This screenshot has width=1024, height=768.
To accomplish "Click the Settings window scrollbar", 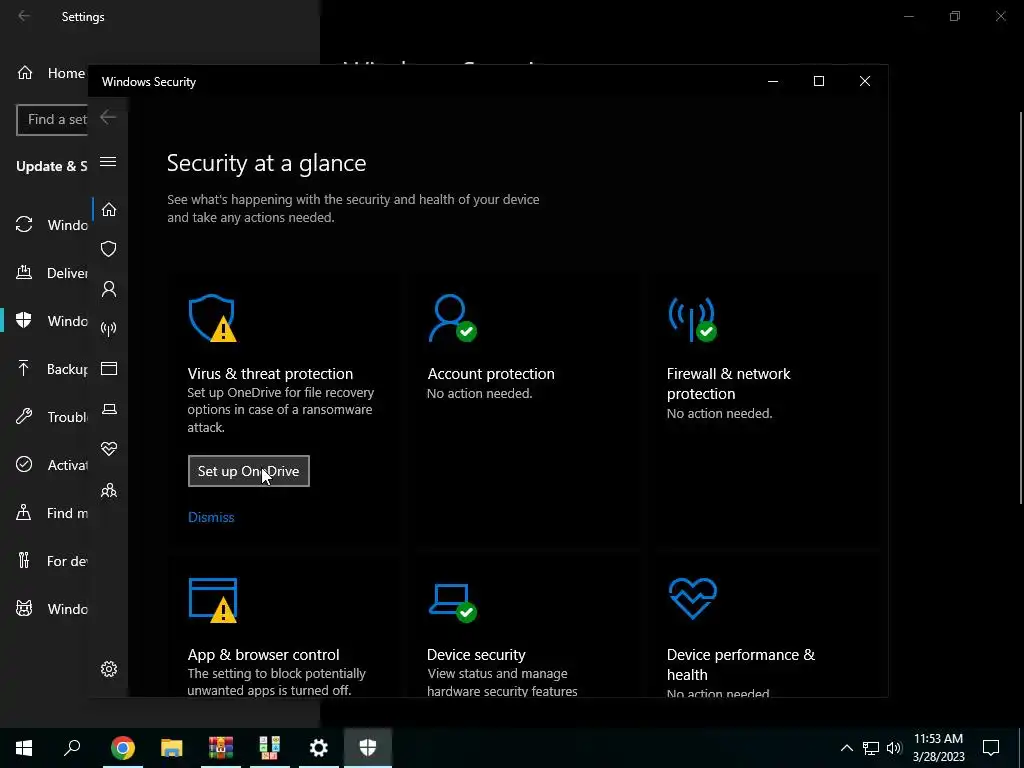I will (1021, 307).
